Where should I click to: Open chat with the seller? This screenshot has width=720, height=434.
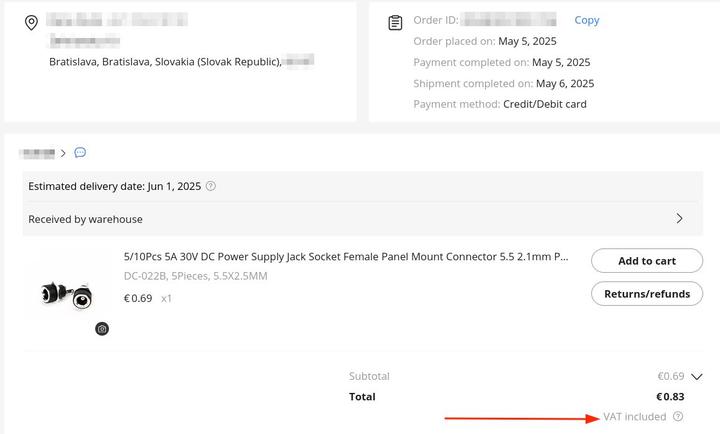[80, 153]
